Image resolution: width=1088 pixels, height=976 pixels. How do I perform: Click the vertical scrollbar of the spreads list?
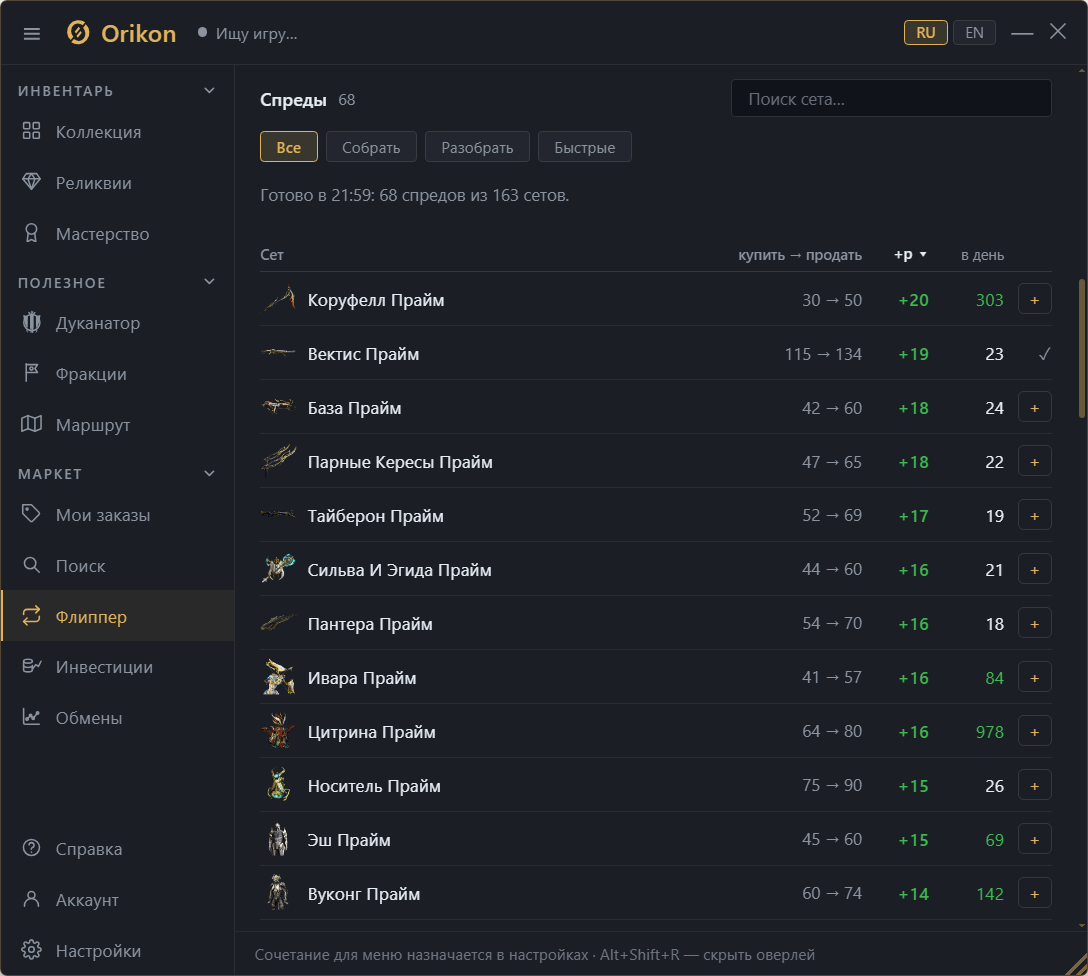pyautogui.click(x=1082, y=348)
